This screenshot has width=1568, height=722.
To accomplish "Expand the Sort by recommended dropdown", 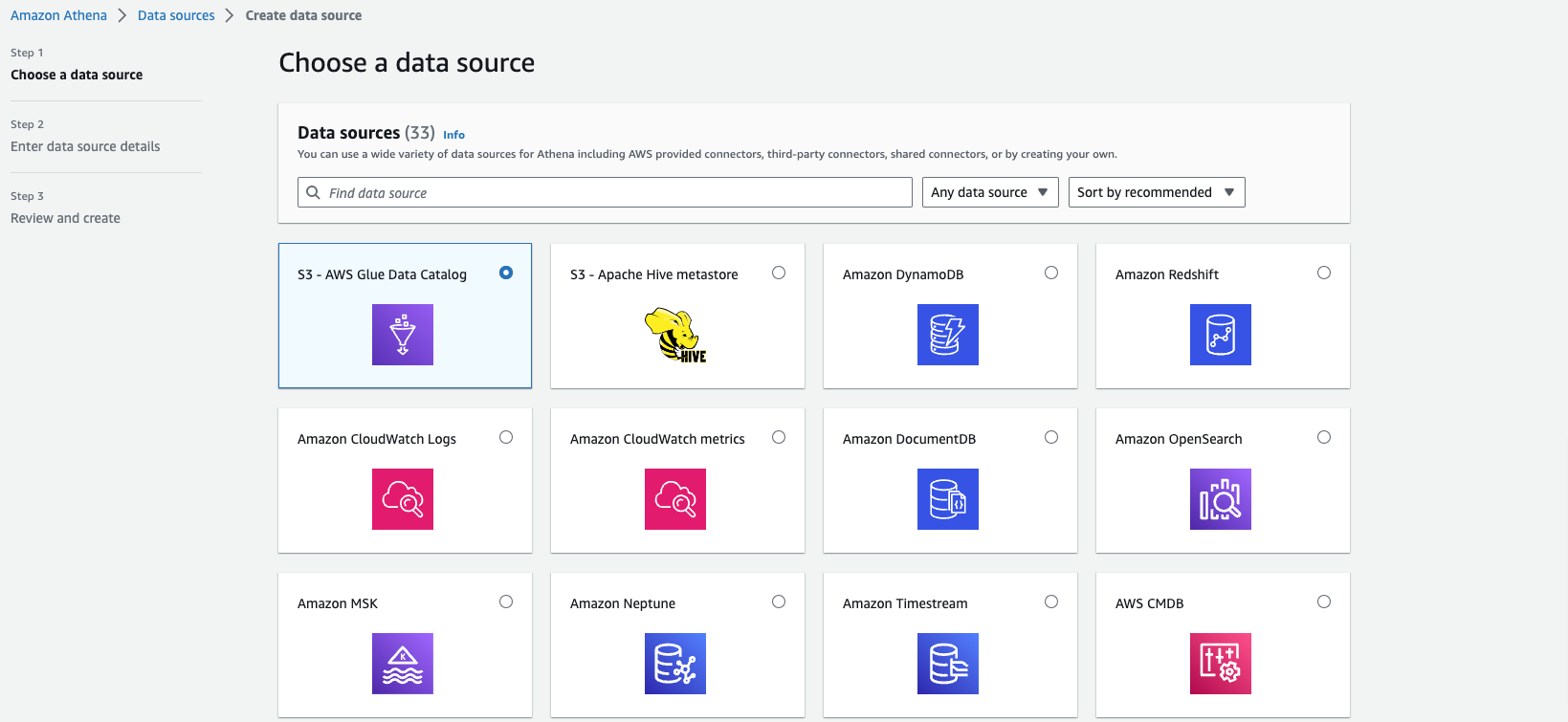I will click(x=1156, y=192).
